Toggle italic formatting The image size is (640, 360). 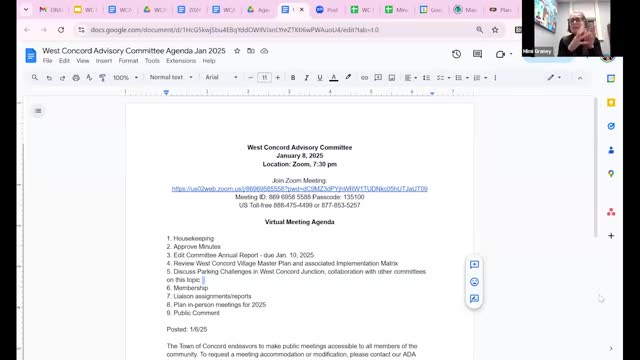point(306,78)
